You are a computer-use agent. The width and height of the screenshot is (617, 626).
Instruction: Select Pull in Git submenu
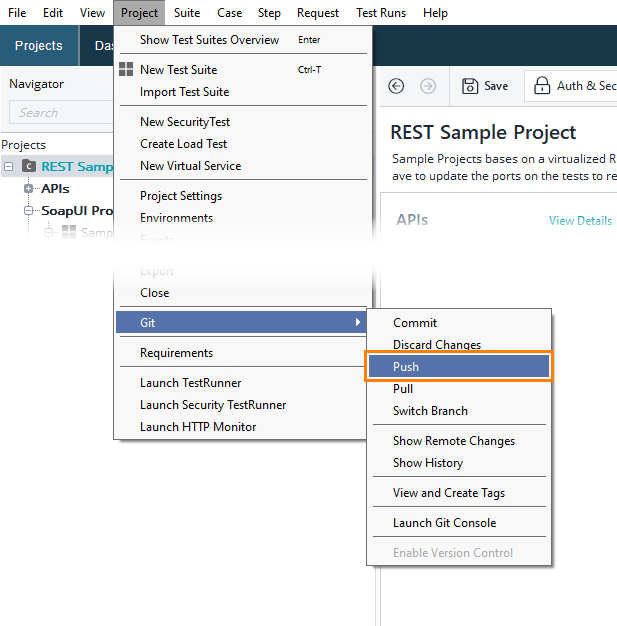[459, 388]
